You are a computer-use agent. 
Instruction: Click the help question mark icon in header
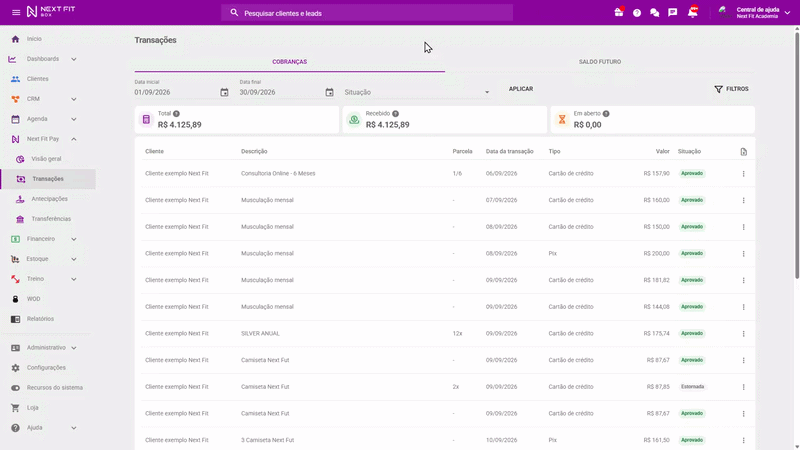[637, 13]
